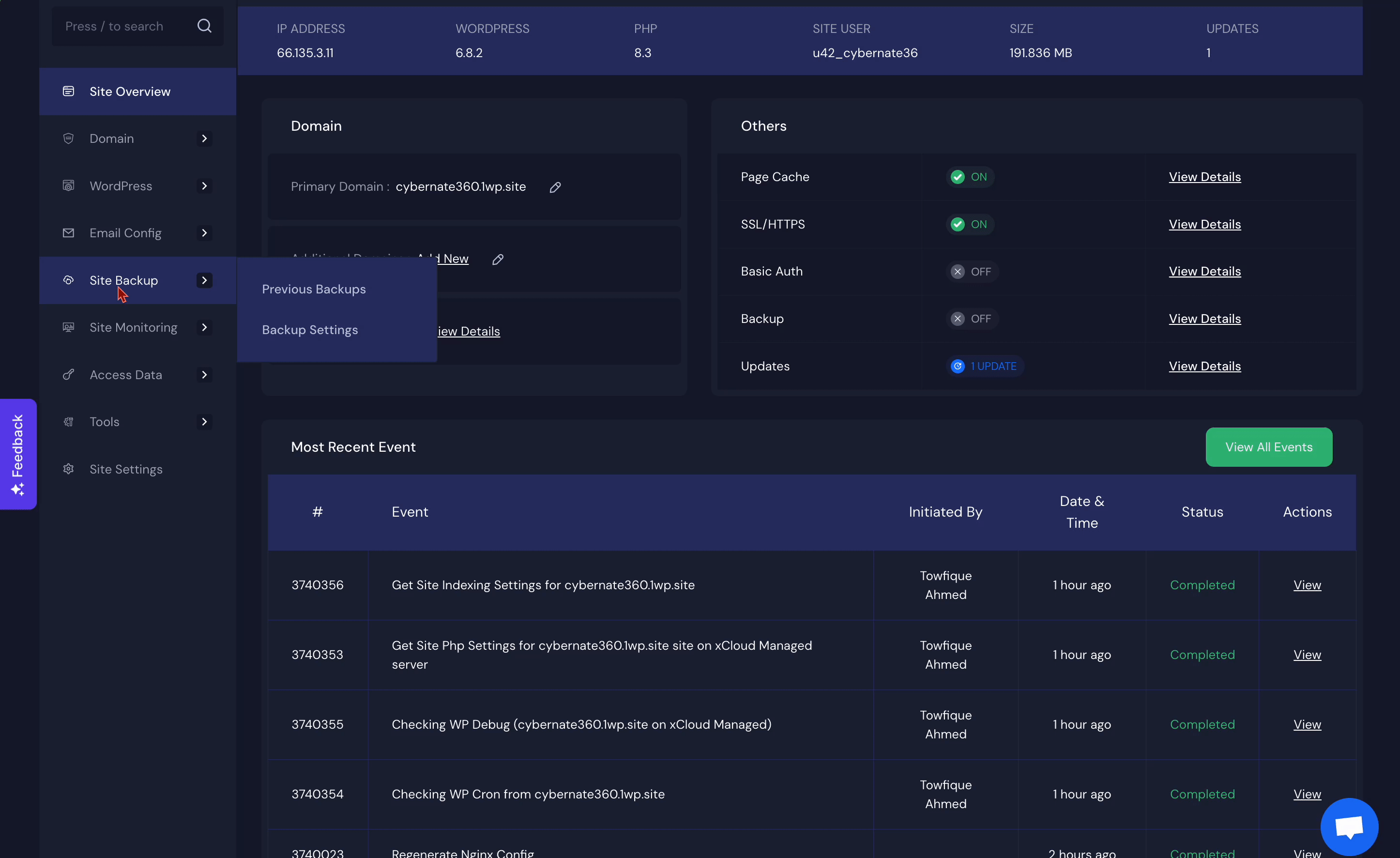Click the WordPress icon in the sidebar
The height and width of the screenshot is (858, 1400).
coord(68,186)
